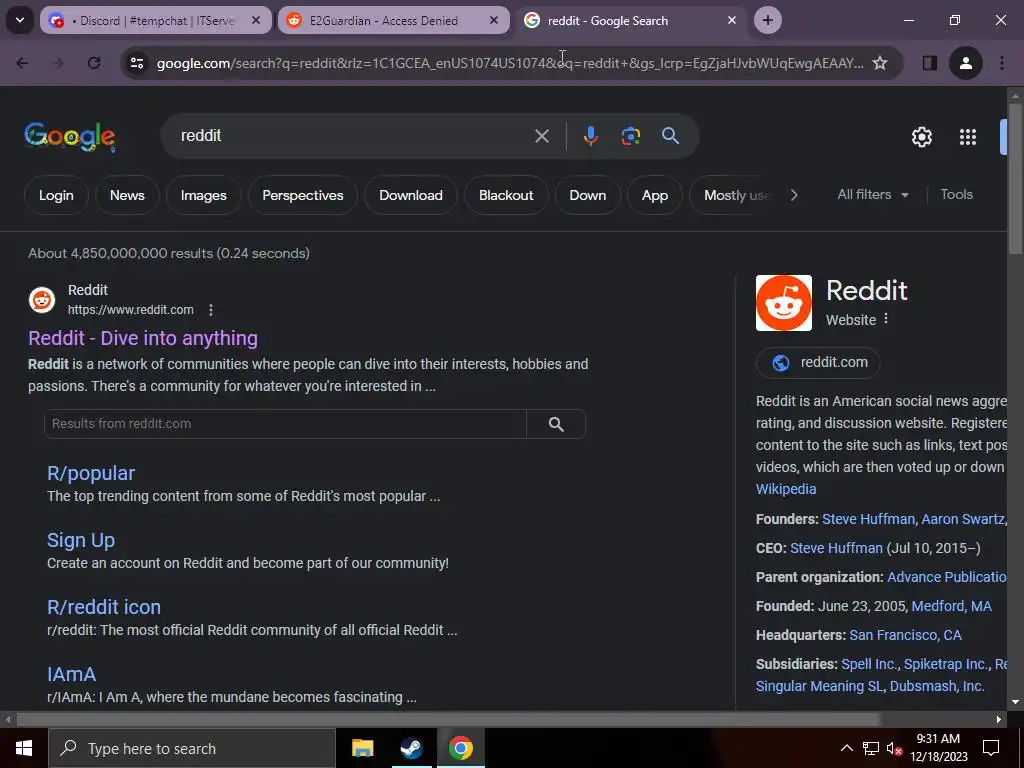Click the horizontal scrollbar

[448, 719]
